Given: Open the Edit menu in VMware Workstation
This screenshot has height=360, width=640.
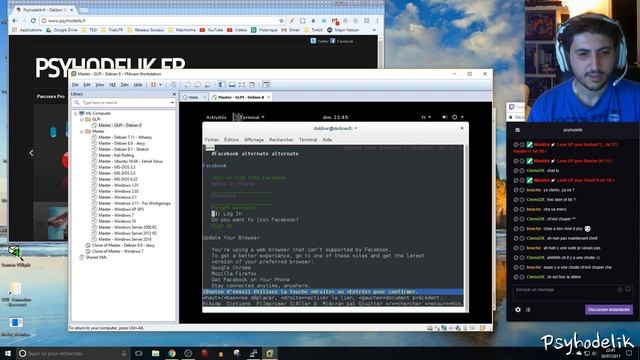Looking at the screenshot, I should pyautogui.click(x=87, y=85).
